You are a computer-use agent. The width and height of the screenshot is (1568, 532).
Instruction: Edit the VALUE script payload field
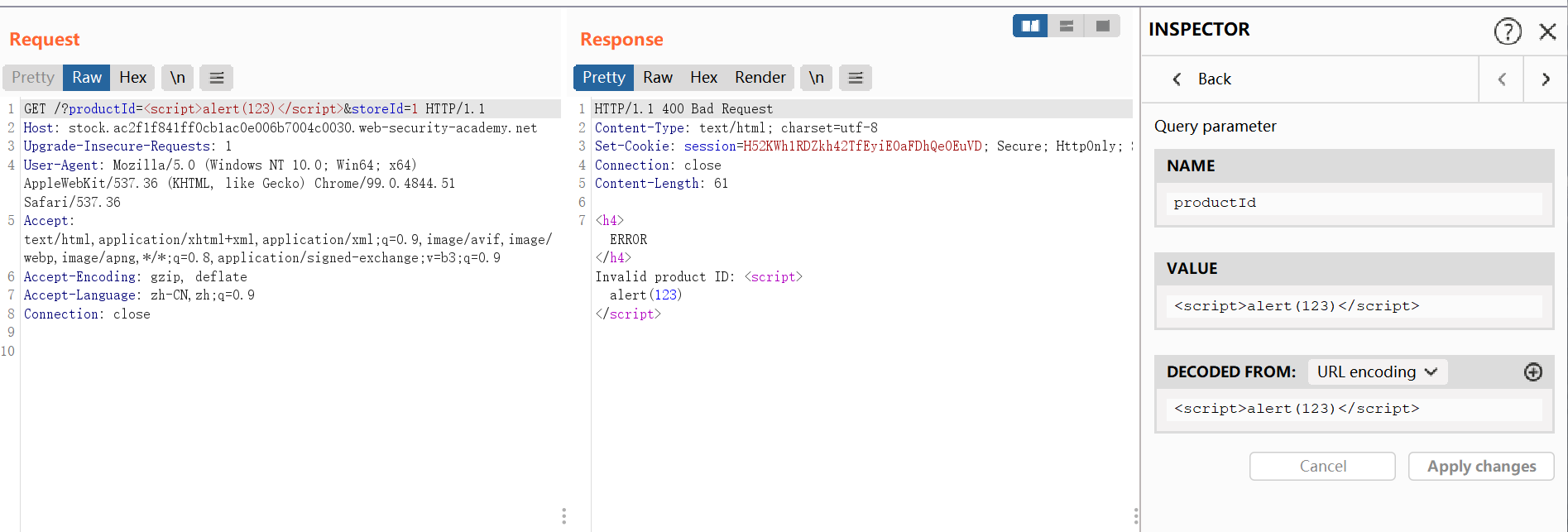(1355, 306)
